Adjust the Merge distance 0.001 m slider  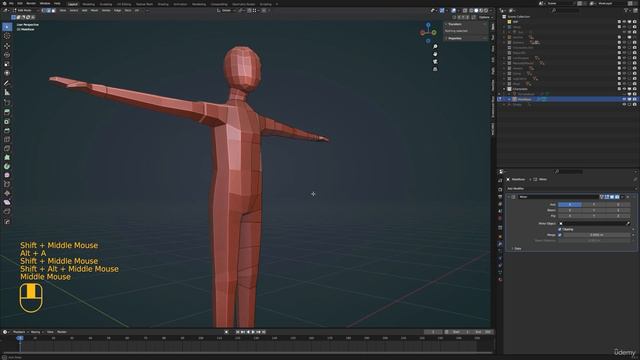pyautogui.click(x=596, y=235)
